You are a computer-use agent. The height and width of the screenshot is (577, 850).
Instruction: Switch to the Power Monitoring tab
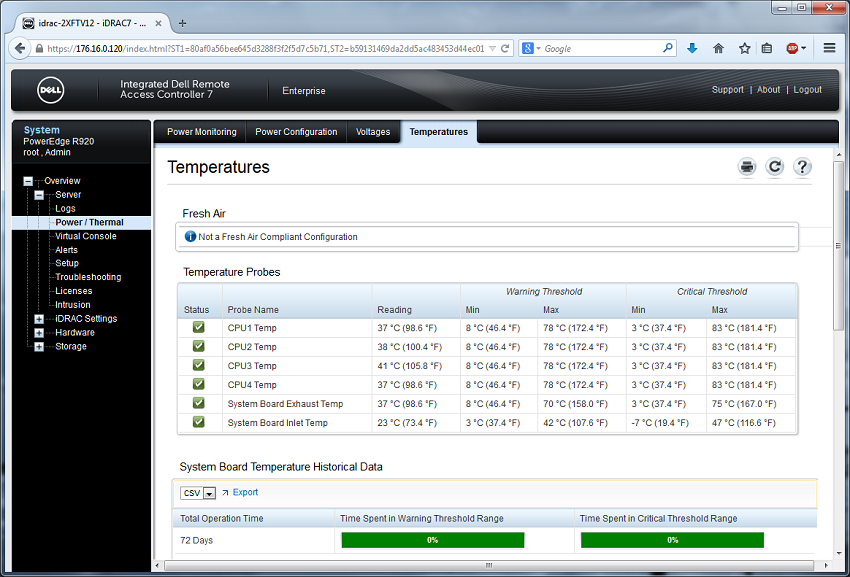click(x=202, y=132)
